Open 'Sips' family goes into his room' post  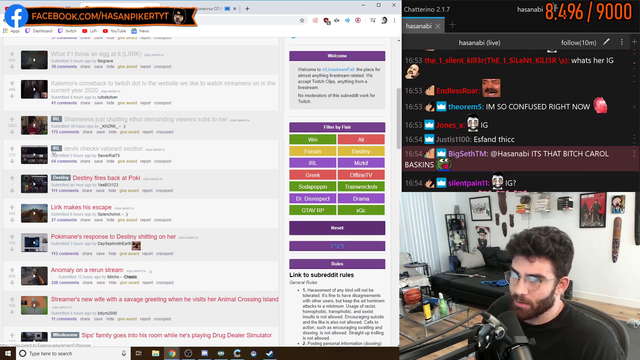click(x=176, y=336)
